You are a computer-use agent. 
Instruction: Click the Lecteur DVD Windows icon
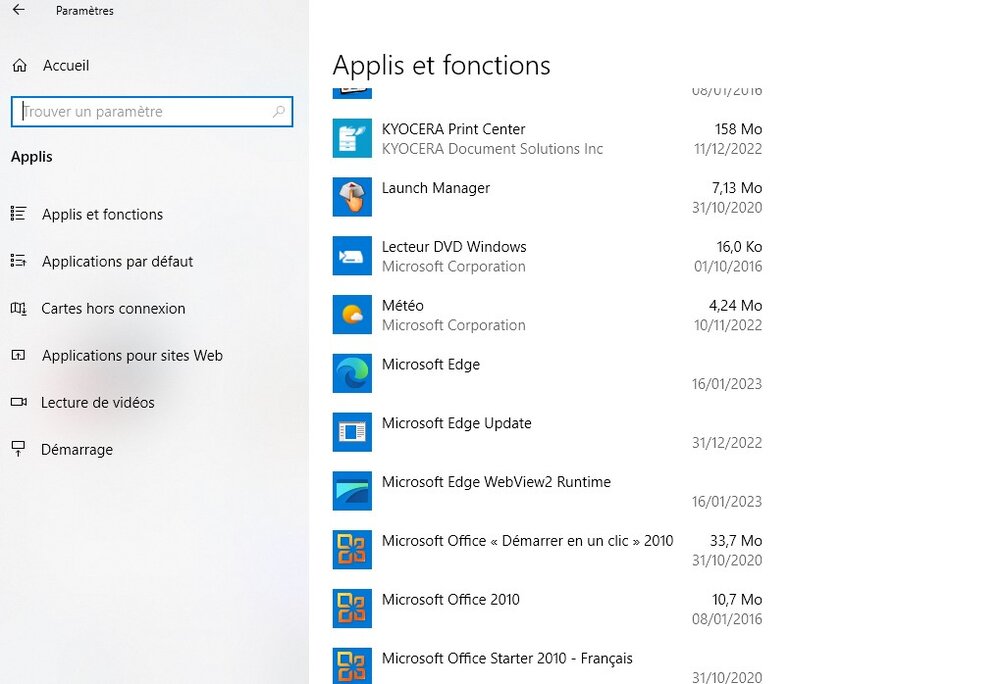352,256
